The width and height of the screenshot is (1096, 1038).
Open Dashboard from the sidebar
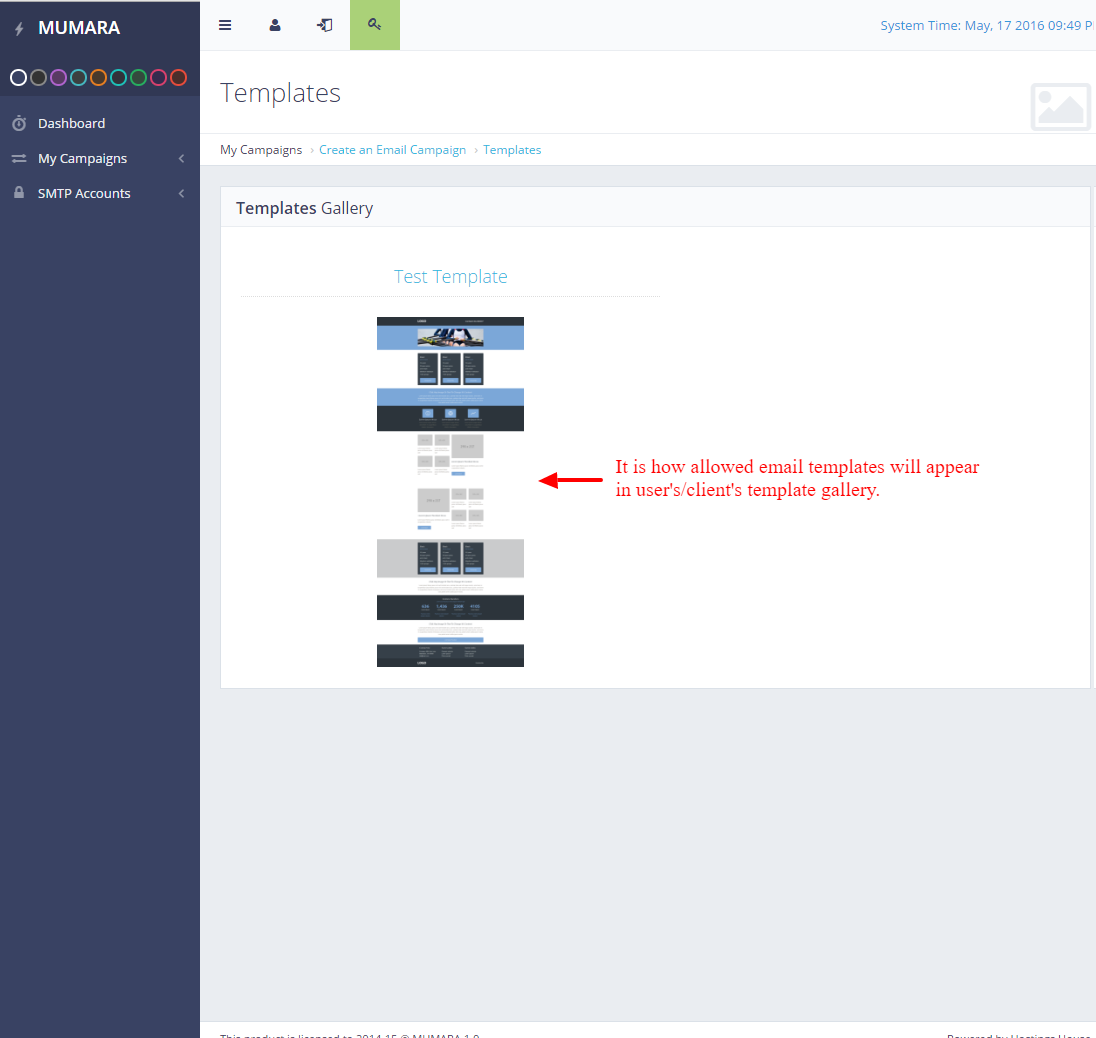[x=71, y=124]
